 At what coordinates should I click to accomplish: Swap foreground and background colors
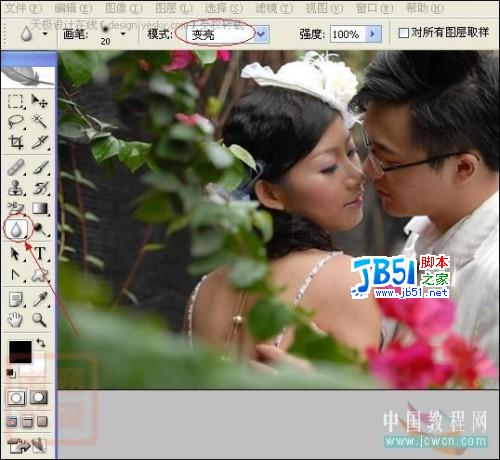click(41, 342)
